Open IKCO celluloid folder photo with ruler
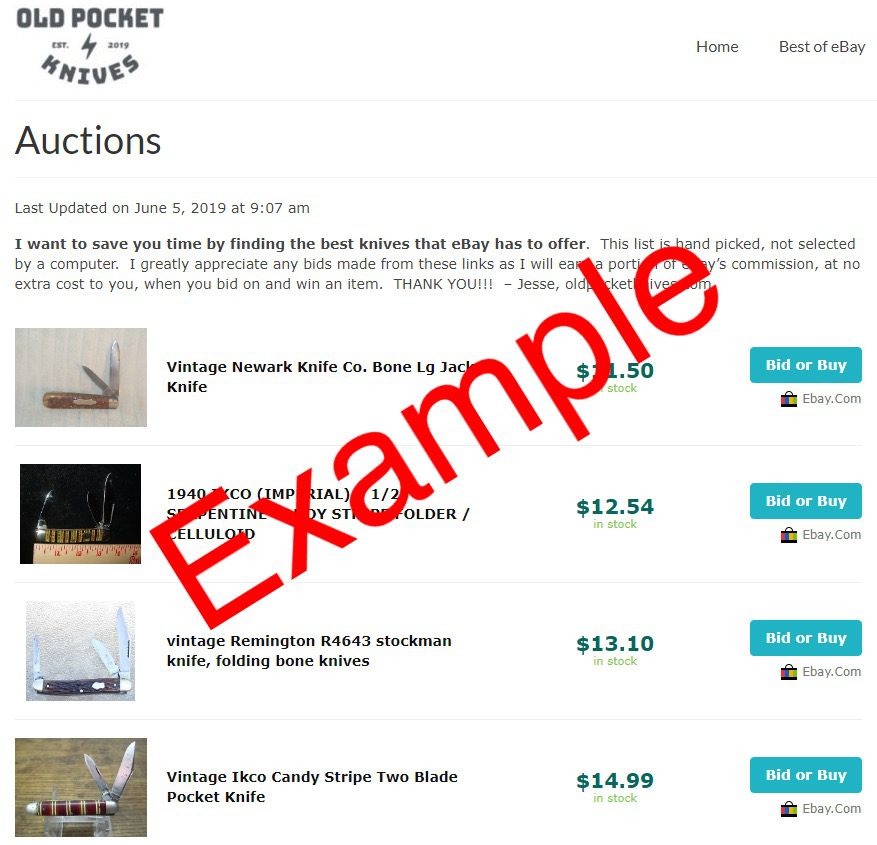 [x=81, y=514]
